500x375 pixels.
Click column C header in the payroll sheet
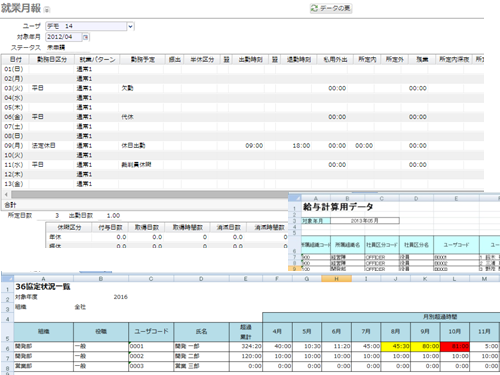(x=382, y=199)
